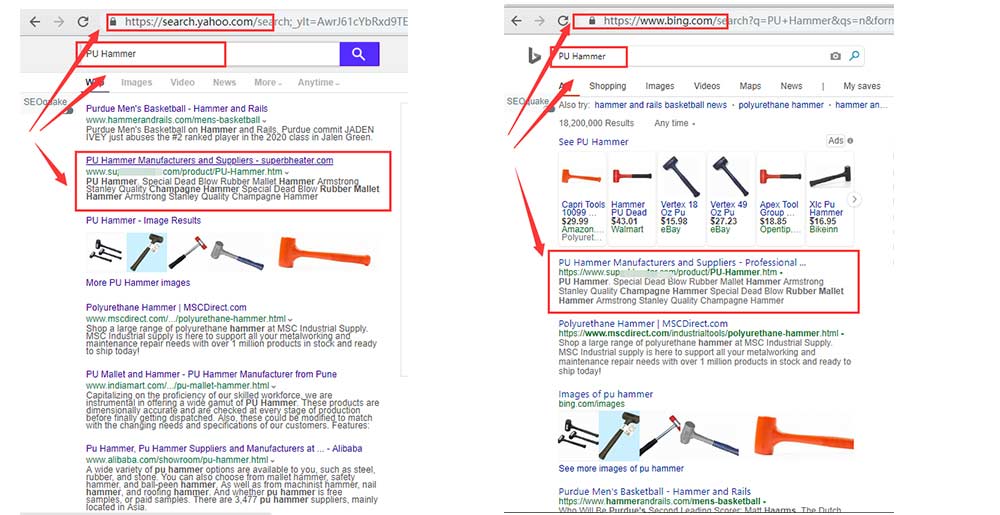Image resolution: width=1000 pixels, height=515 pixels.
Task: Open Capri Tools $29.99 Amazon product
Action: tap(582, 199)
